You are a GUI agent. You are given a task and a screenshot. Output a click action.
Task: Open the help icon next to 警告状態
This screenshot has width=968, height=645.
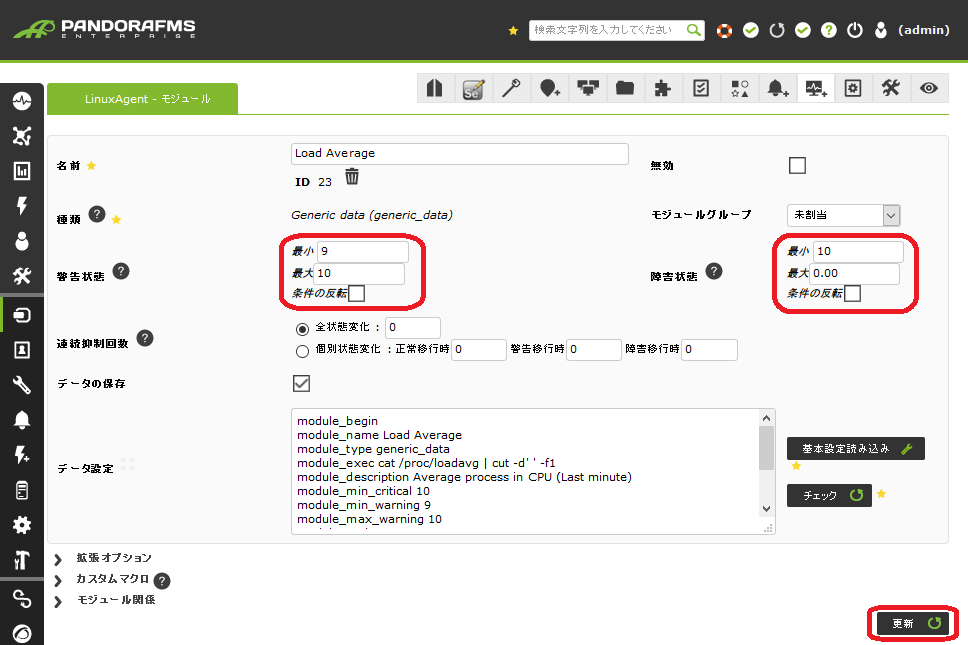(121, 271)
